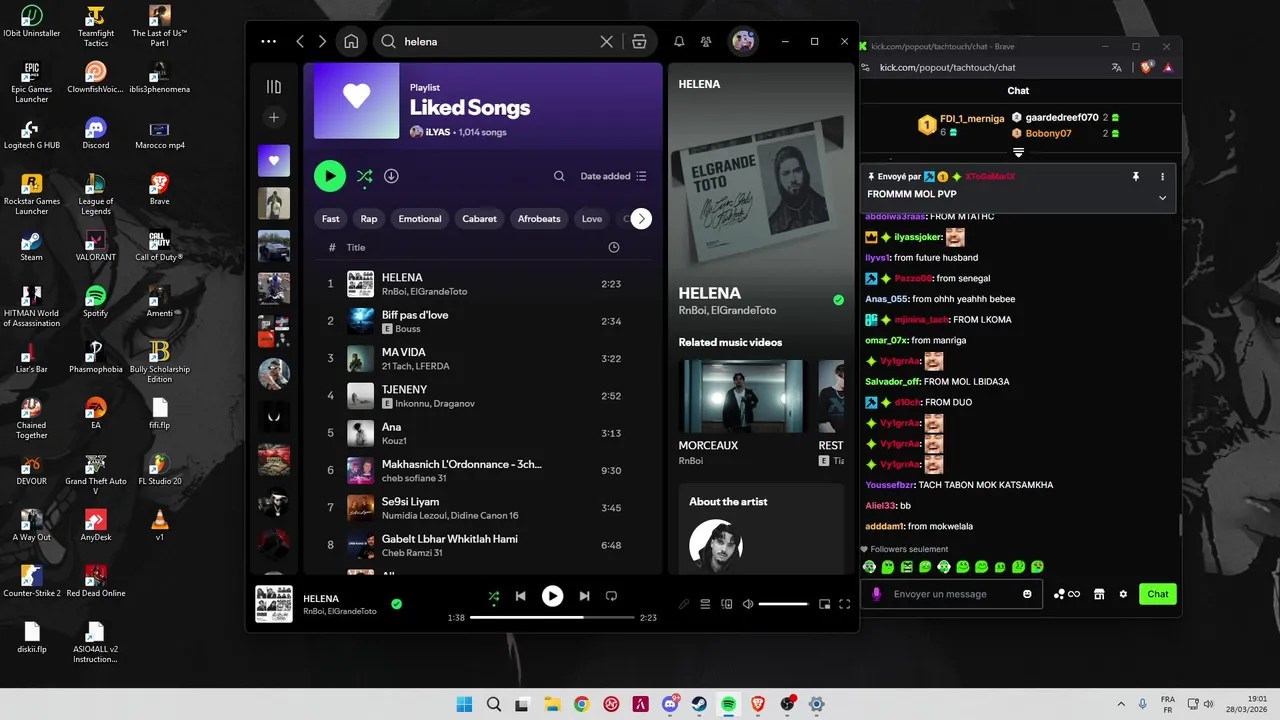Screen dimensions: 1280x720
Task: Open the About the artist photo
Action: pyautogui.click(x=716, y=545)
